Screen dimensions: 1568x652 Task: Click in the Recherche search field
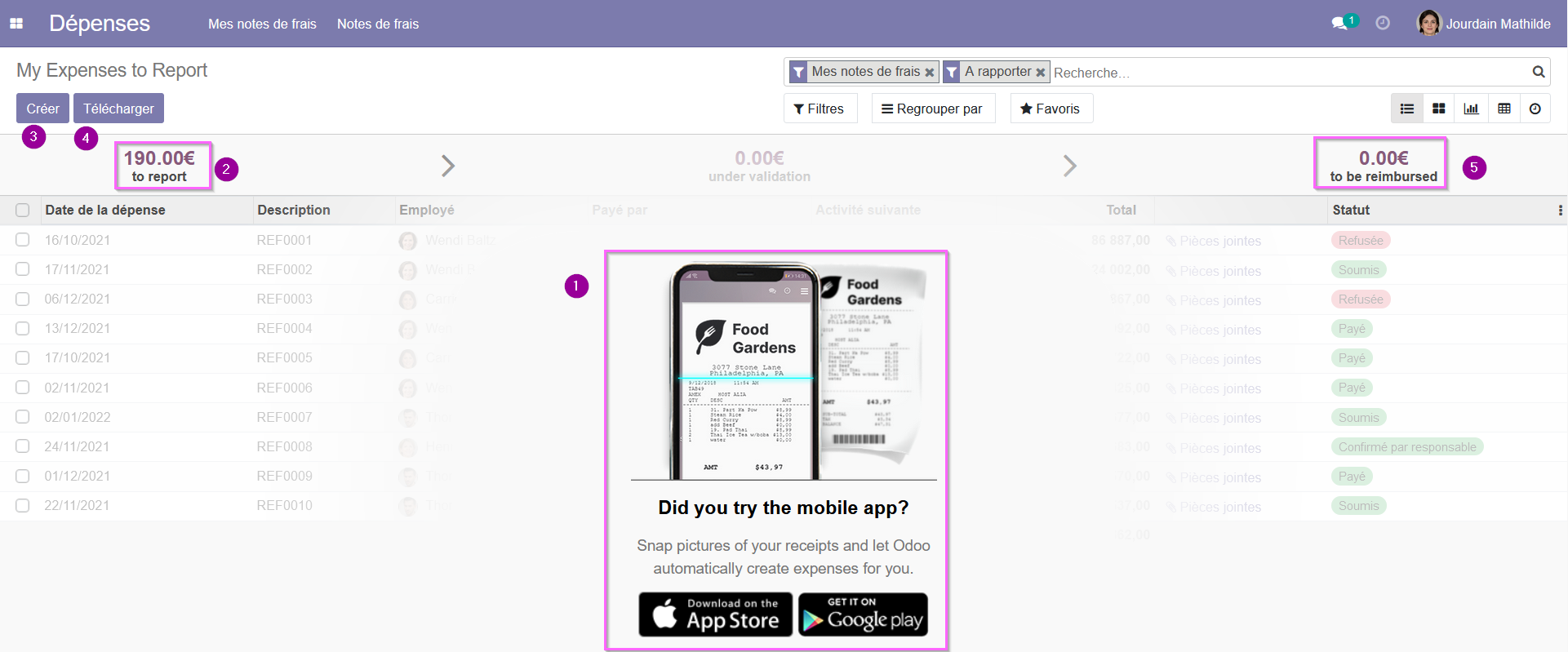coord(1290,73)
